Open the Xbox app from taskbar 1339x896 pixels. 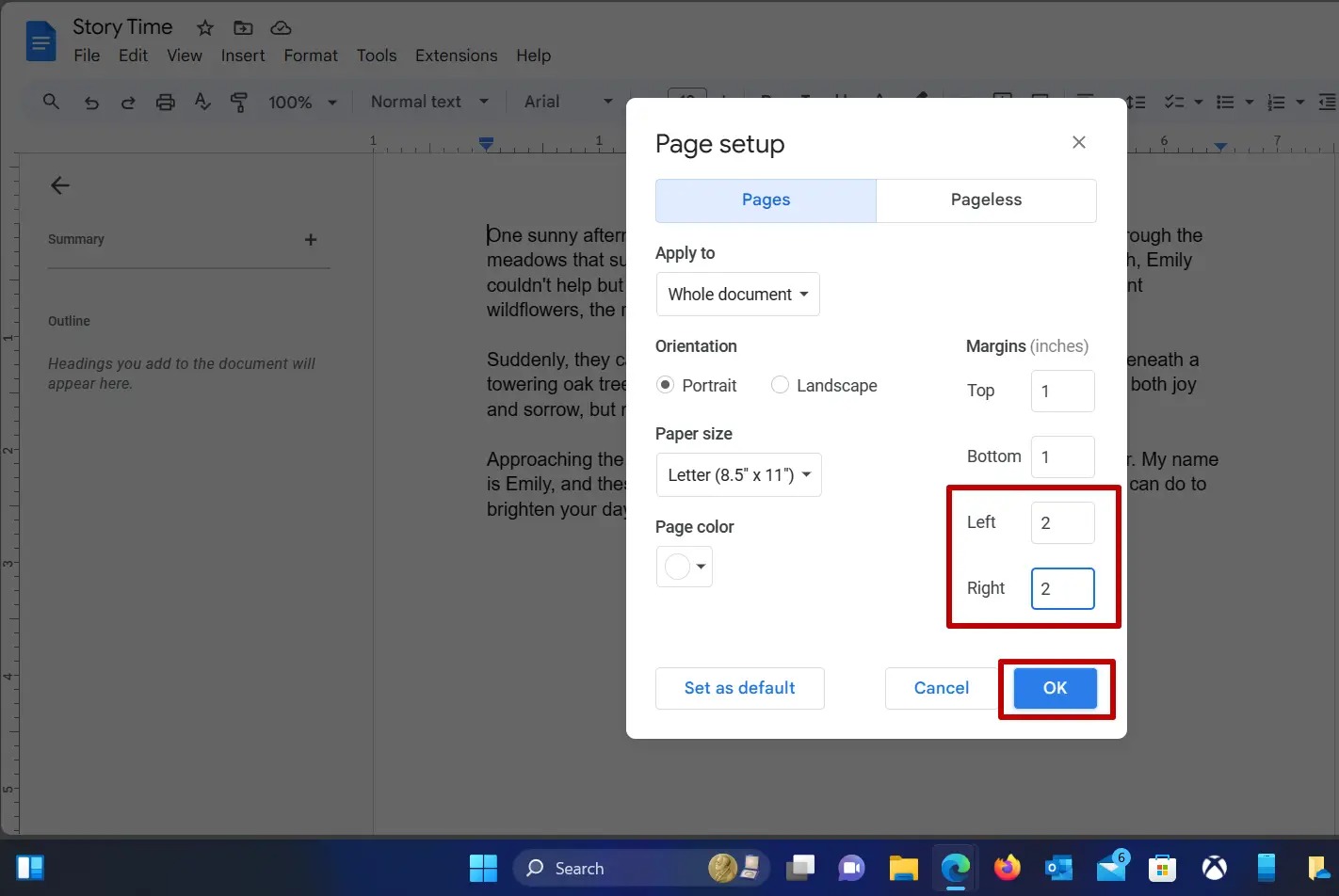(1215, 868)
